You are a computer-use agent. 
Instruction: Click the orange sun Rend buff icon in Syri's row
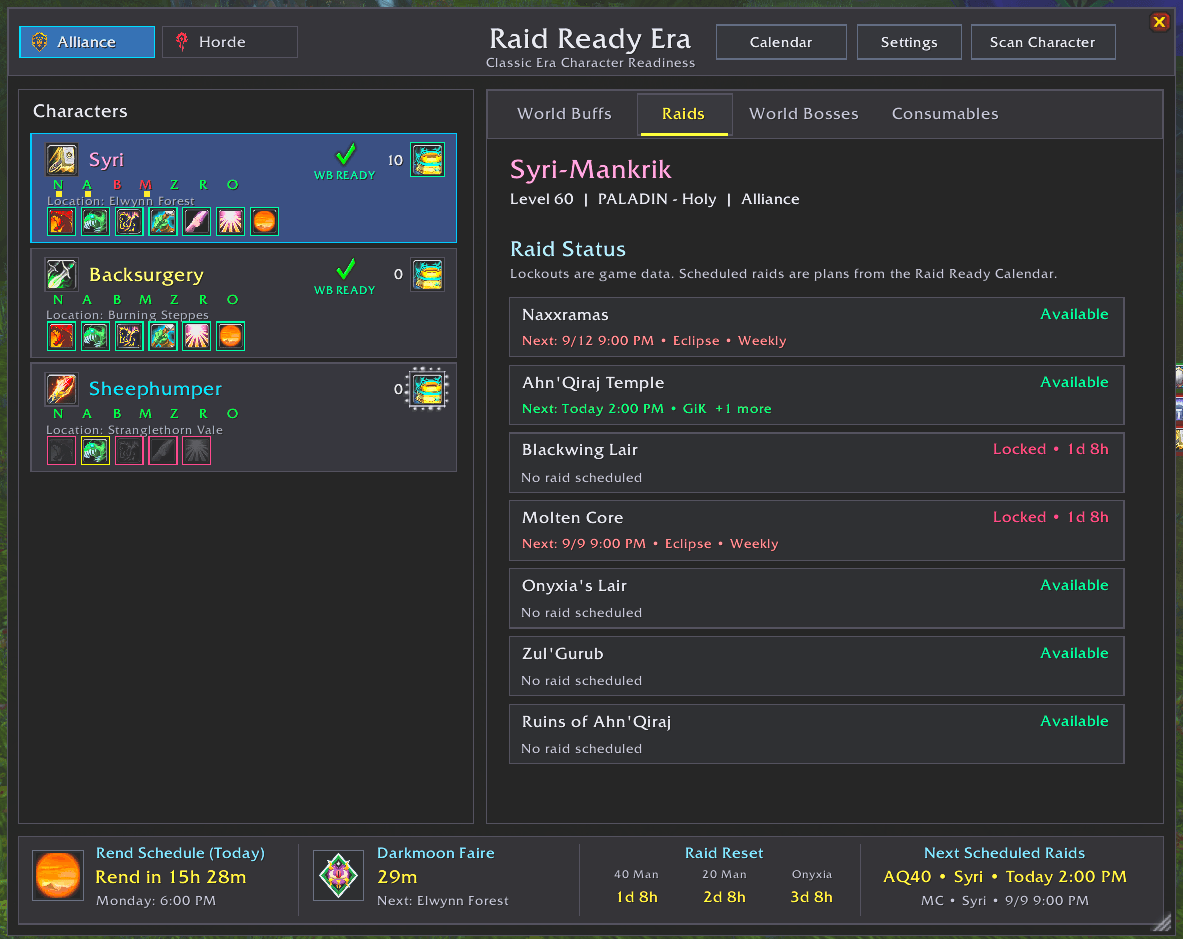coord(264,222)
